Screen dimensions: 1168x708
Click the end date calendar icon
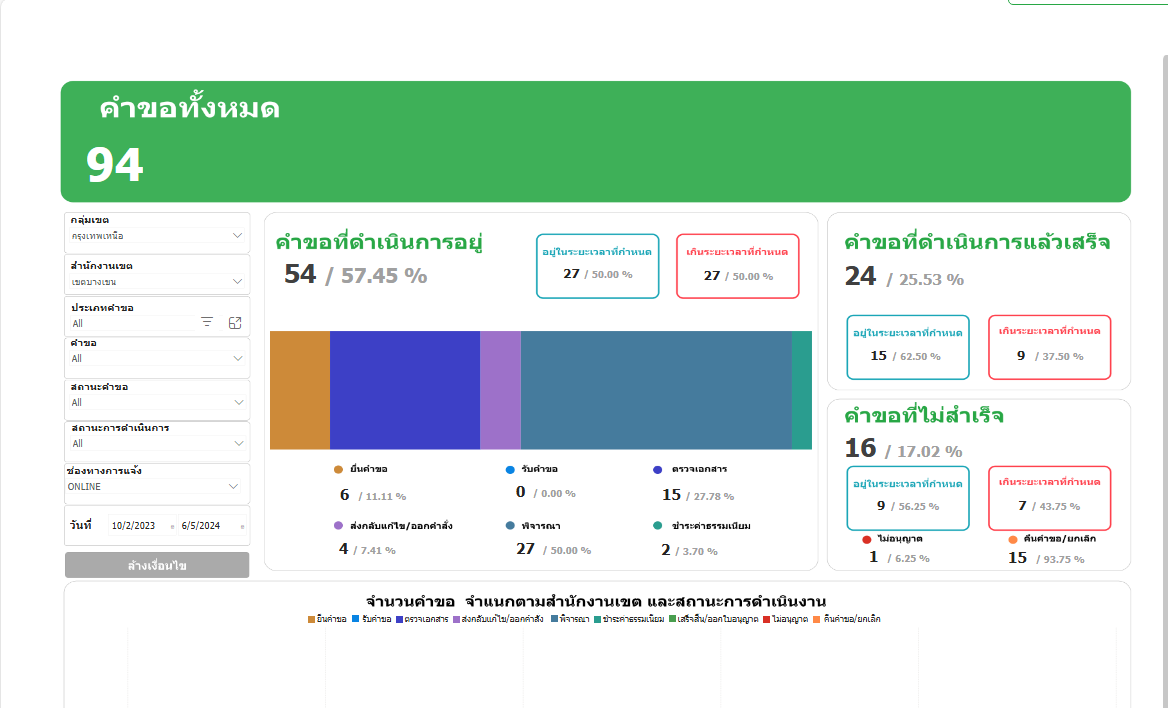pyautogui.click(x=242, y=526)
